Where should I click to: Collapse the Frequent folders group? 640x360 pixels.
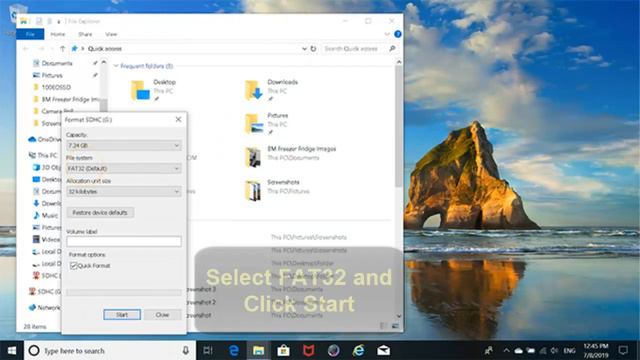[x=116, y=66]
